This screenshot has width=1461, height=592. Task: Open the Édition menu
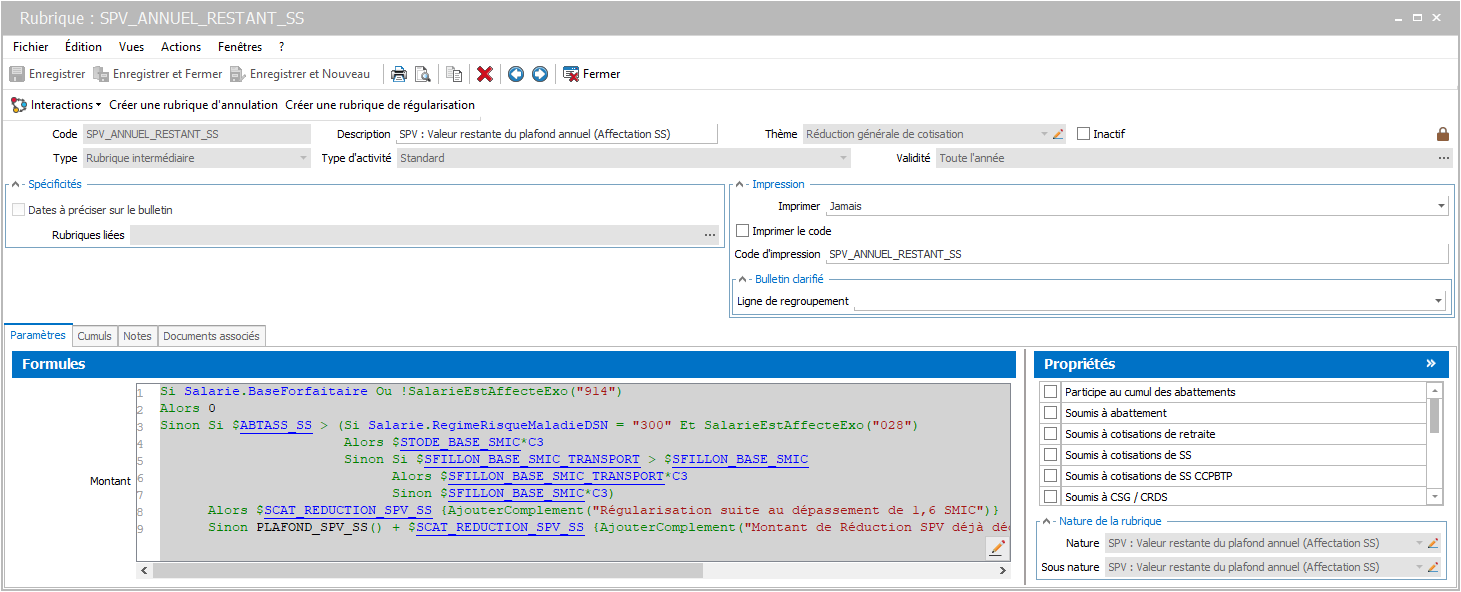[83, 47]
